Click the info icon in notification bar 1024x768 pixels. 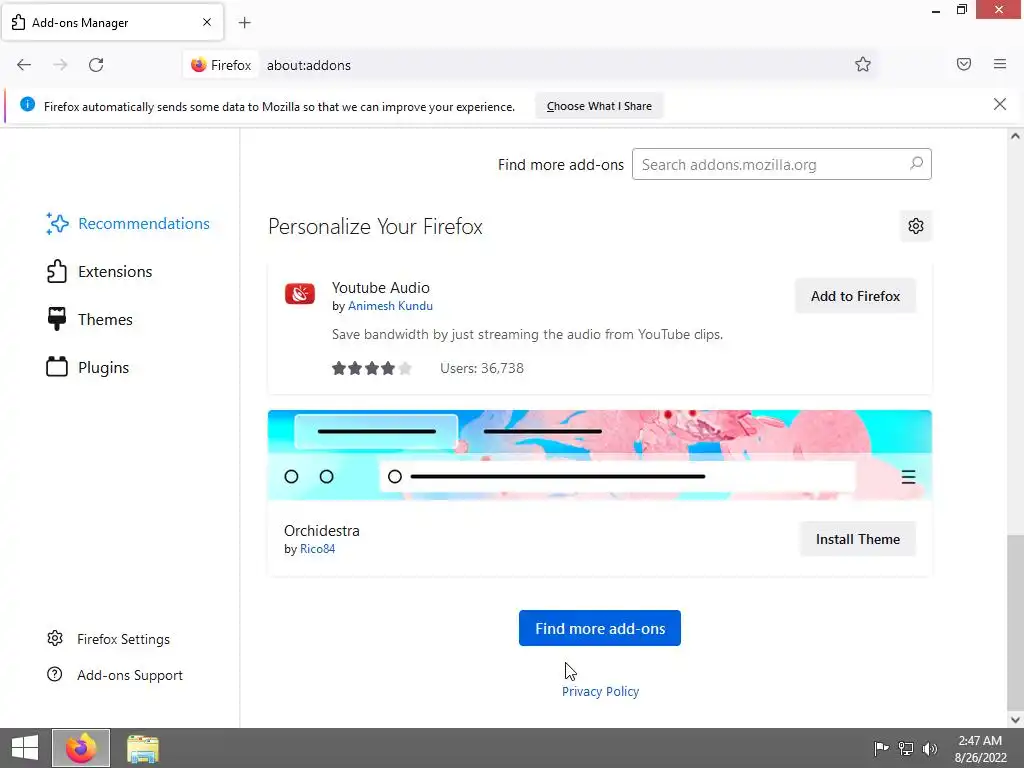[x=27, y=104]
